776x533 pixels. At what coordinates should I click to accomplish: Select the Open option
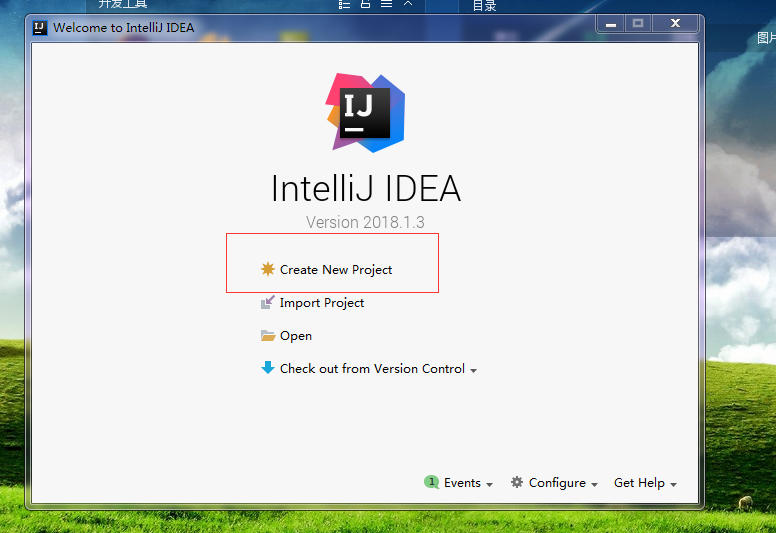[296, 336]
